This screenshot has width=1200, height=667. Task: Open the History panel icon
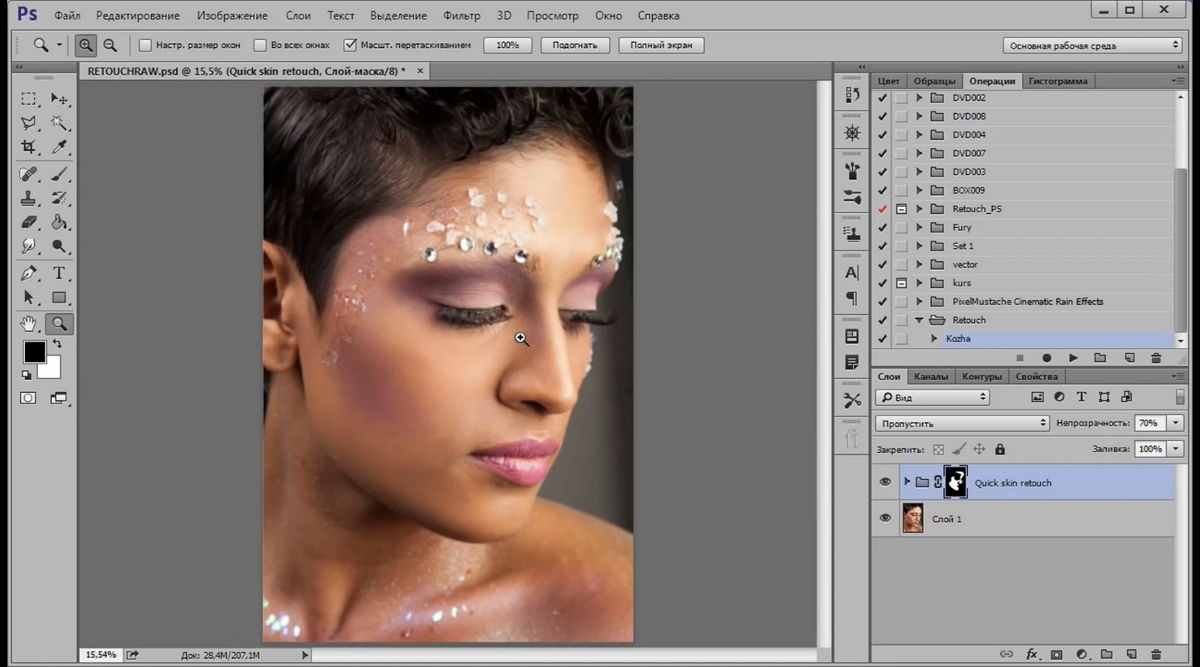tap(852, 95)
